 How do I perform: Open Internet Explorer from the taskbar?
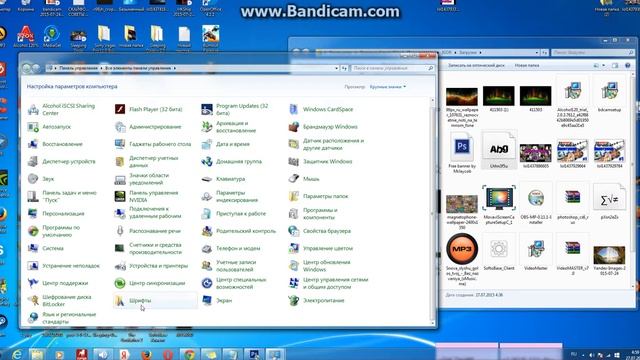point(17,354)
